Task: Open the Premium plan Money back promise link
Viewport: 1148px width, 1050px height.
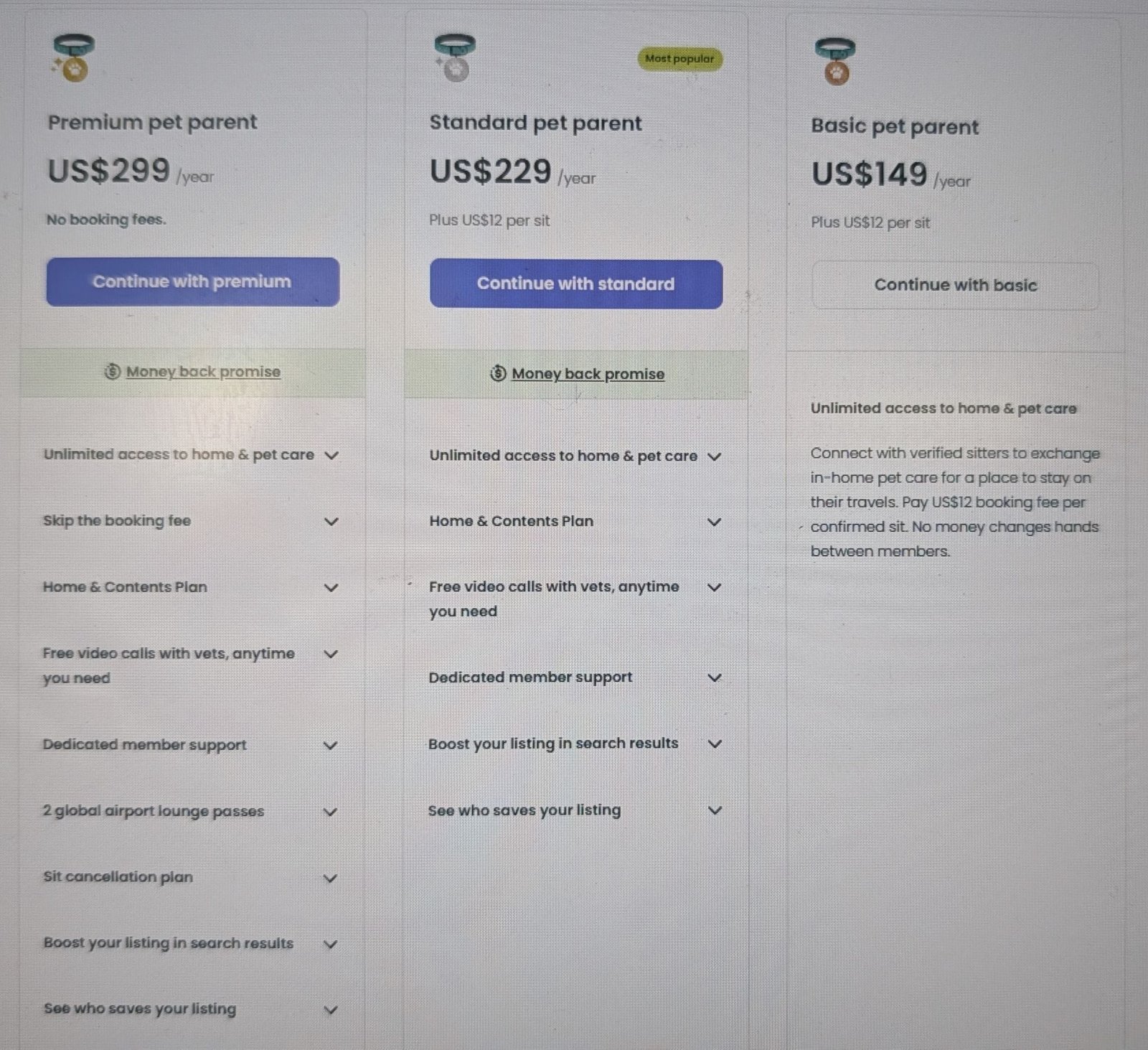Action: coord(203,372)
